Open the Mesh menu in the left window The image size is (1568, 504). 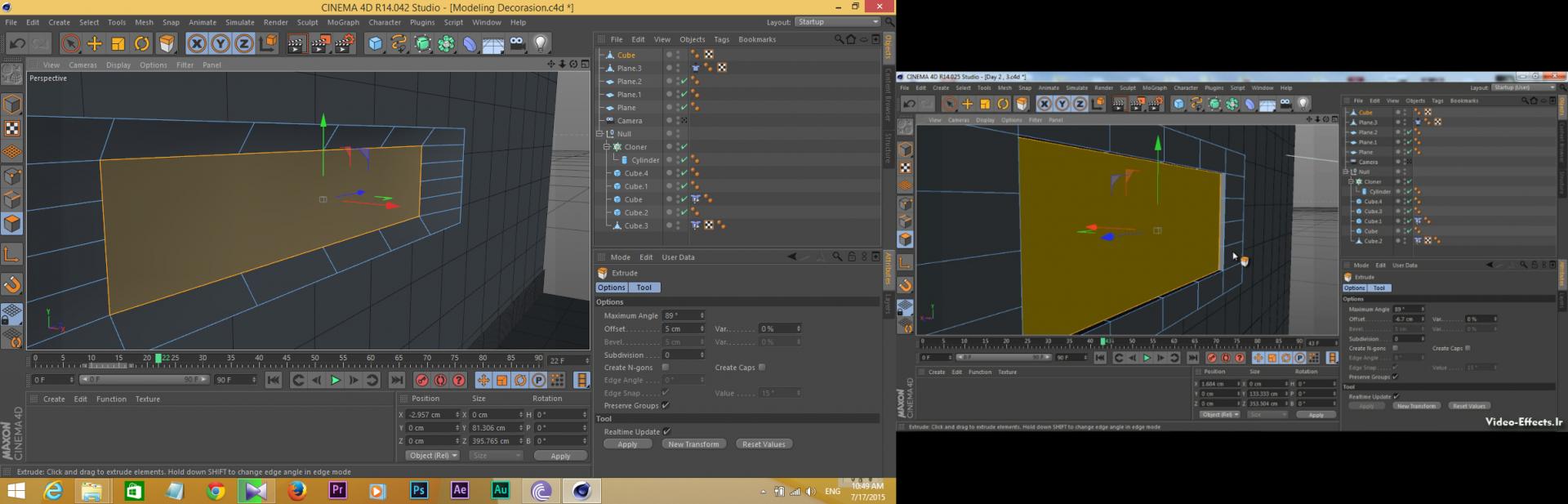click(x=144, y=22)
